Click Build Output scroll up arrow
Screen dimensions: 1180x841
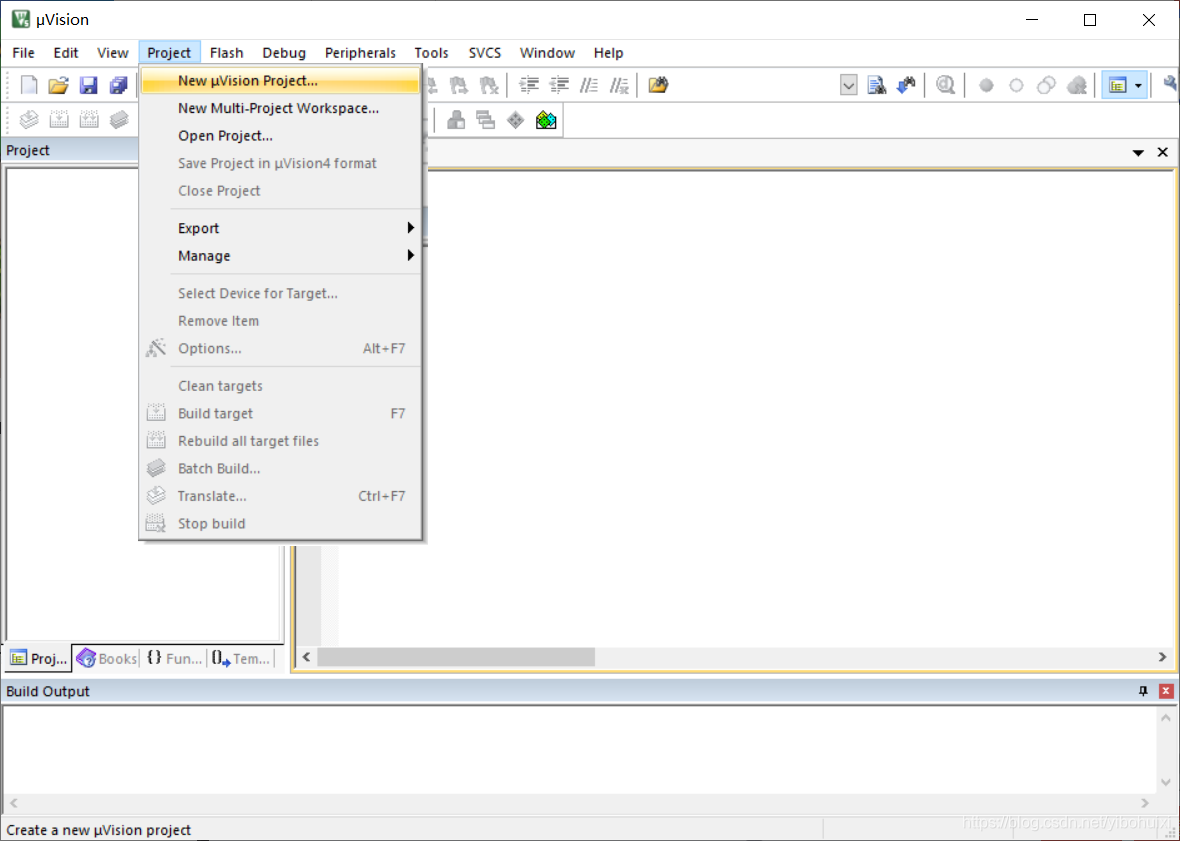(x=1166, y=718)
